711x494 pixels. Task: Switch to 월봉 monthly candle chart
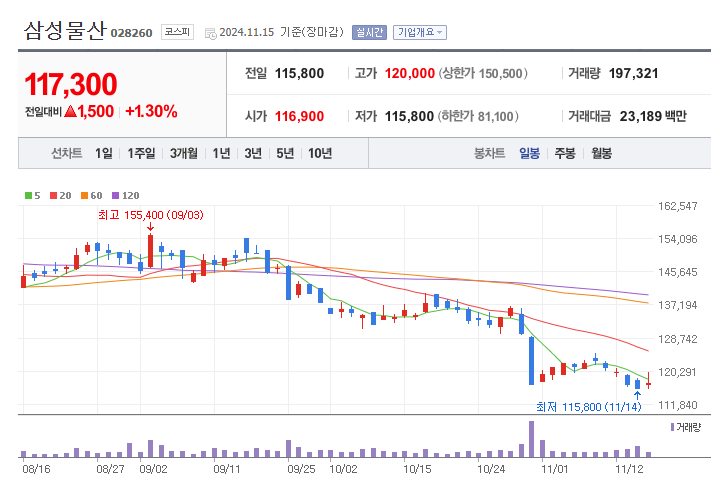coord(601,153)
